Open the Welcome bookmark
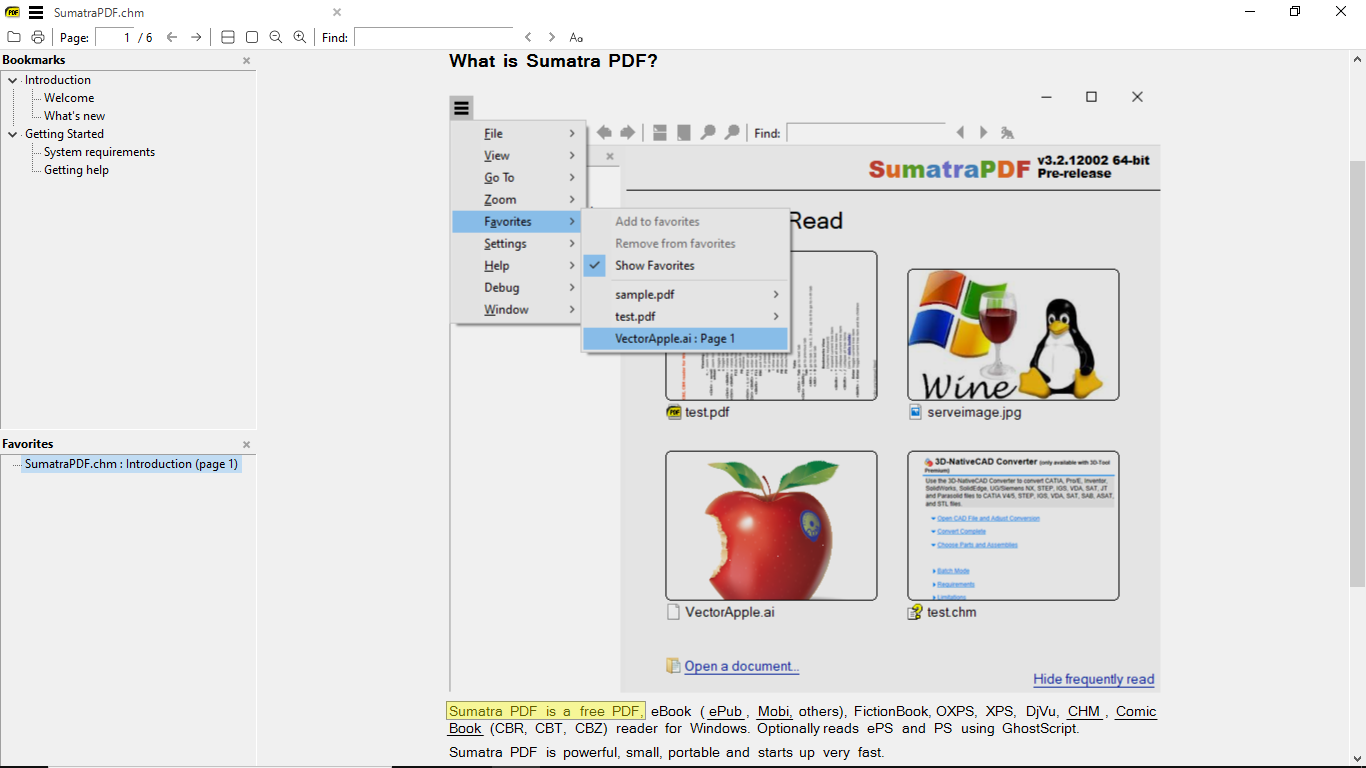 (x=69, y=98)
